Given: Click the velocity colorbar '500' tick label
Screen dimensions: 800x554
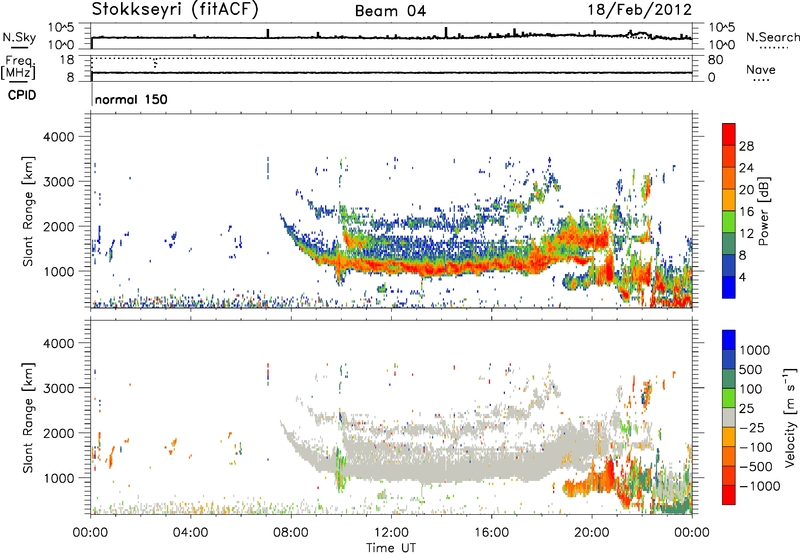Looking at the screenshot, I should pyautogui.click(x=751, y=369).
